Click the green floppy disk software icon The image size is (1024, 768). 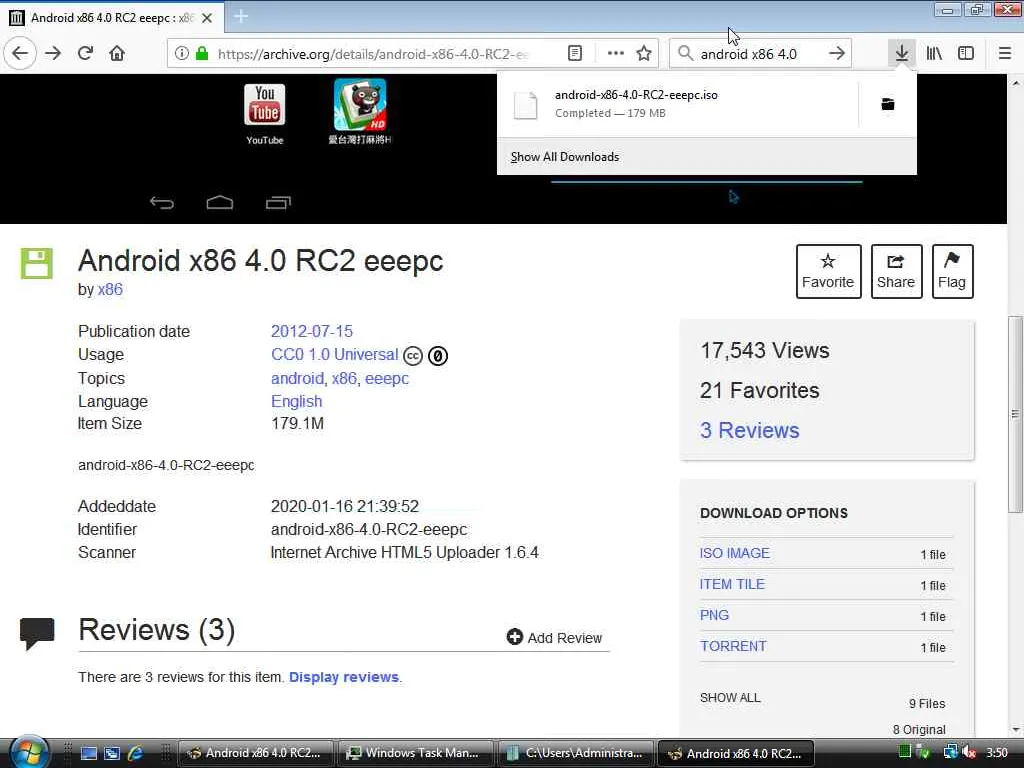pyautogui.click(x=37, y=263)
